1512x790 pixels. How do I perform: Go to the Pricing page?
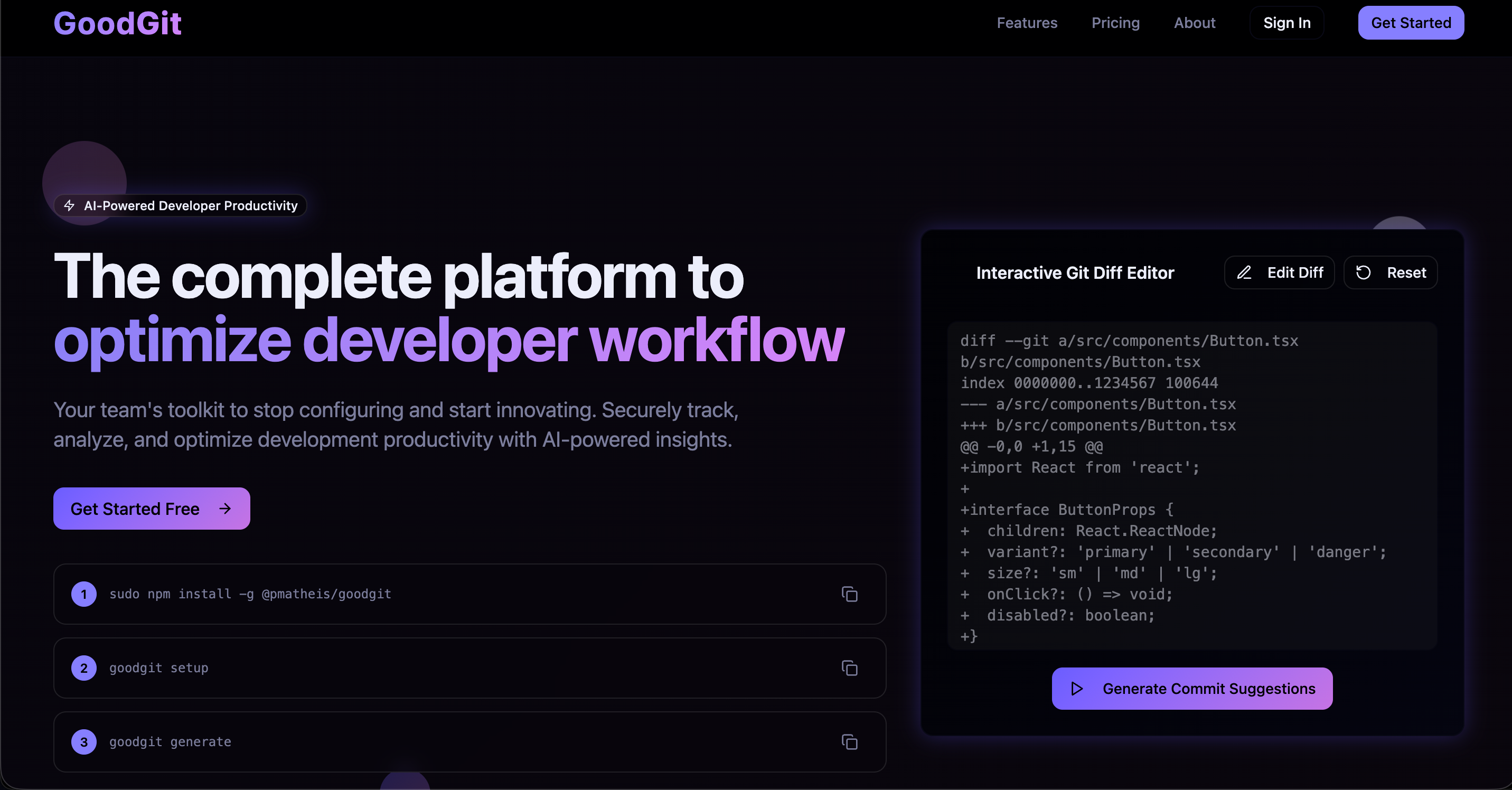[1115, 23]
